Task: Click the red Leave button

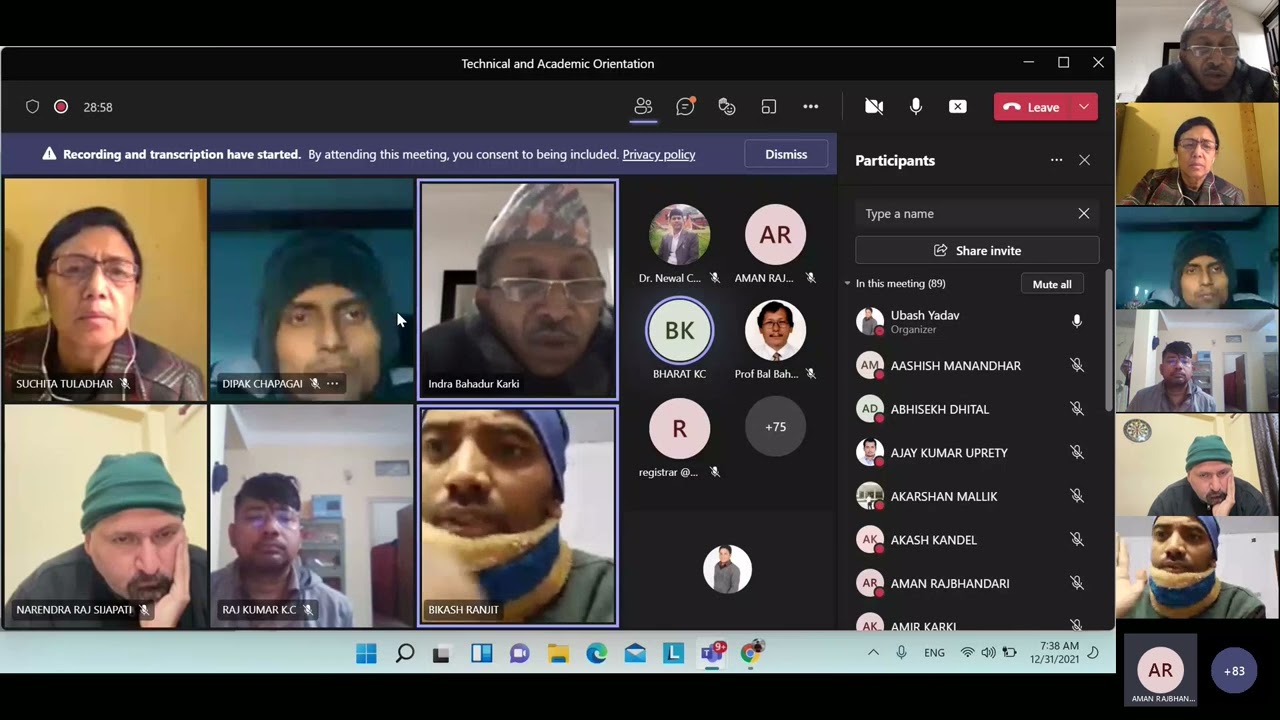Action: pos(1031,107)
